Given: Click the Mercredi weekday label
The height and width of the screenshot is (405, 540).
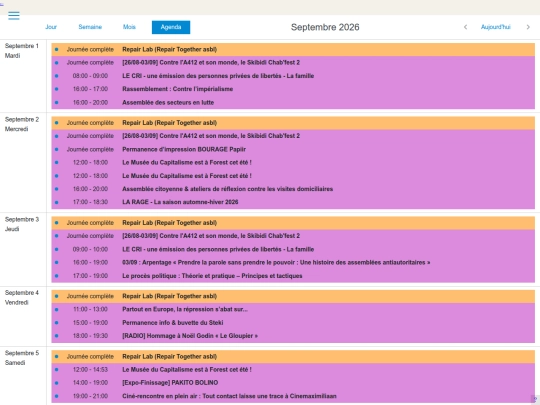Looking at the screenshot, I should point(16,129).
